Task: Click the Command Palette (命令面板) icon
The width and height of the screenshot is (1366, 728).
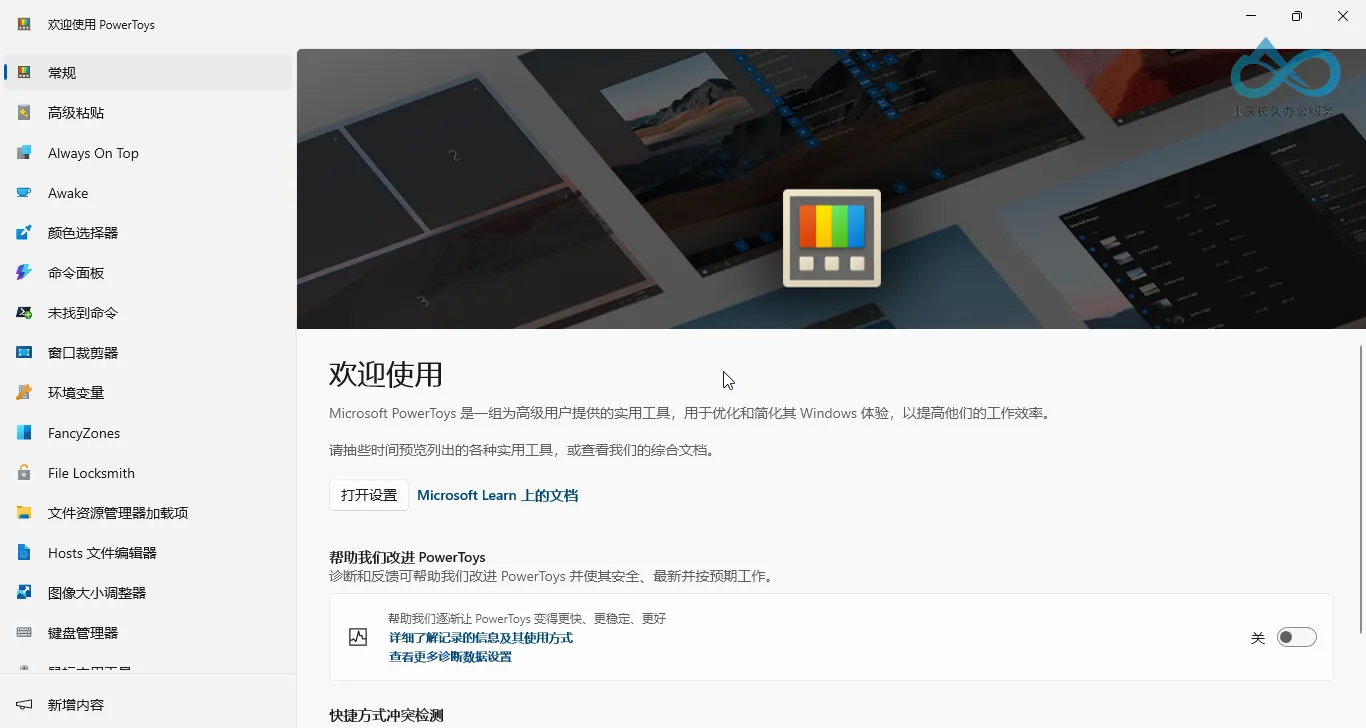Action: [24, 273]
